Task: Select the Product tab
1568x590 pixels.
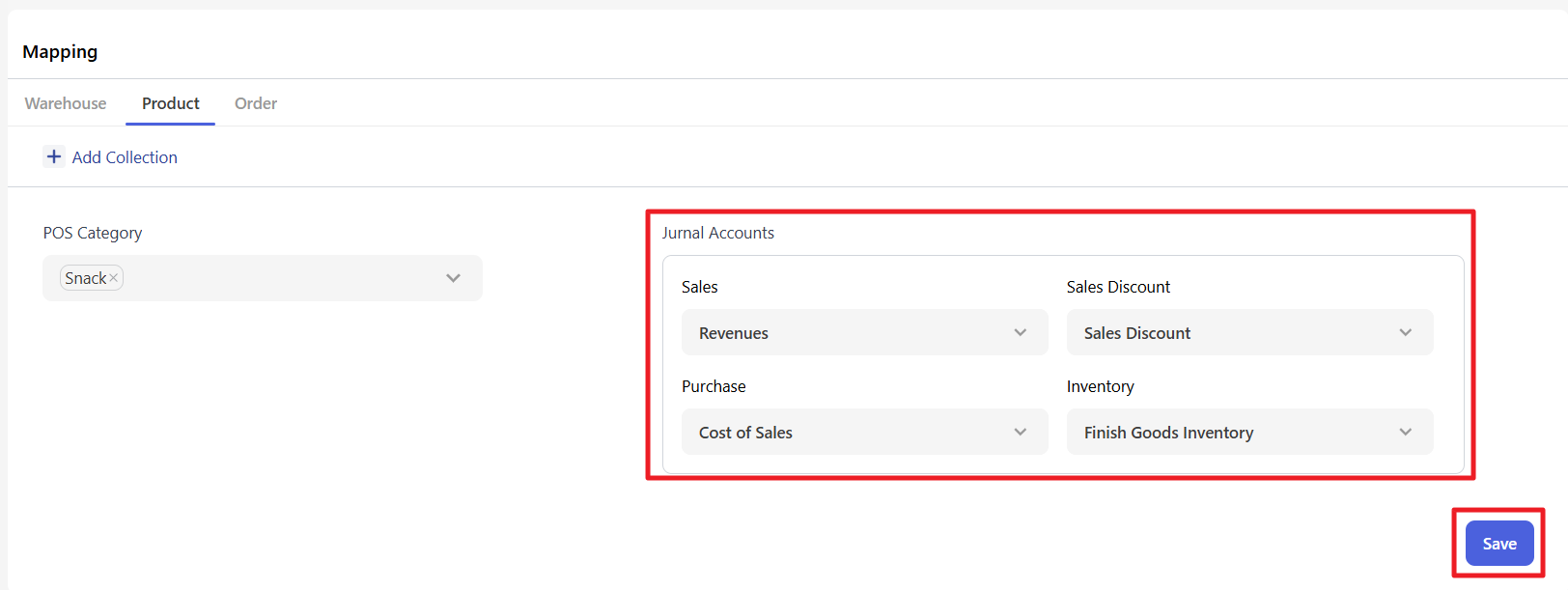Action: tap(171, 103)
